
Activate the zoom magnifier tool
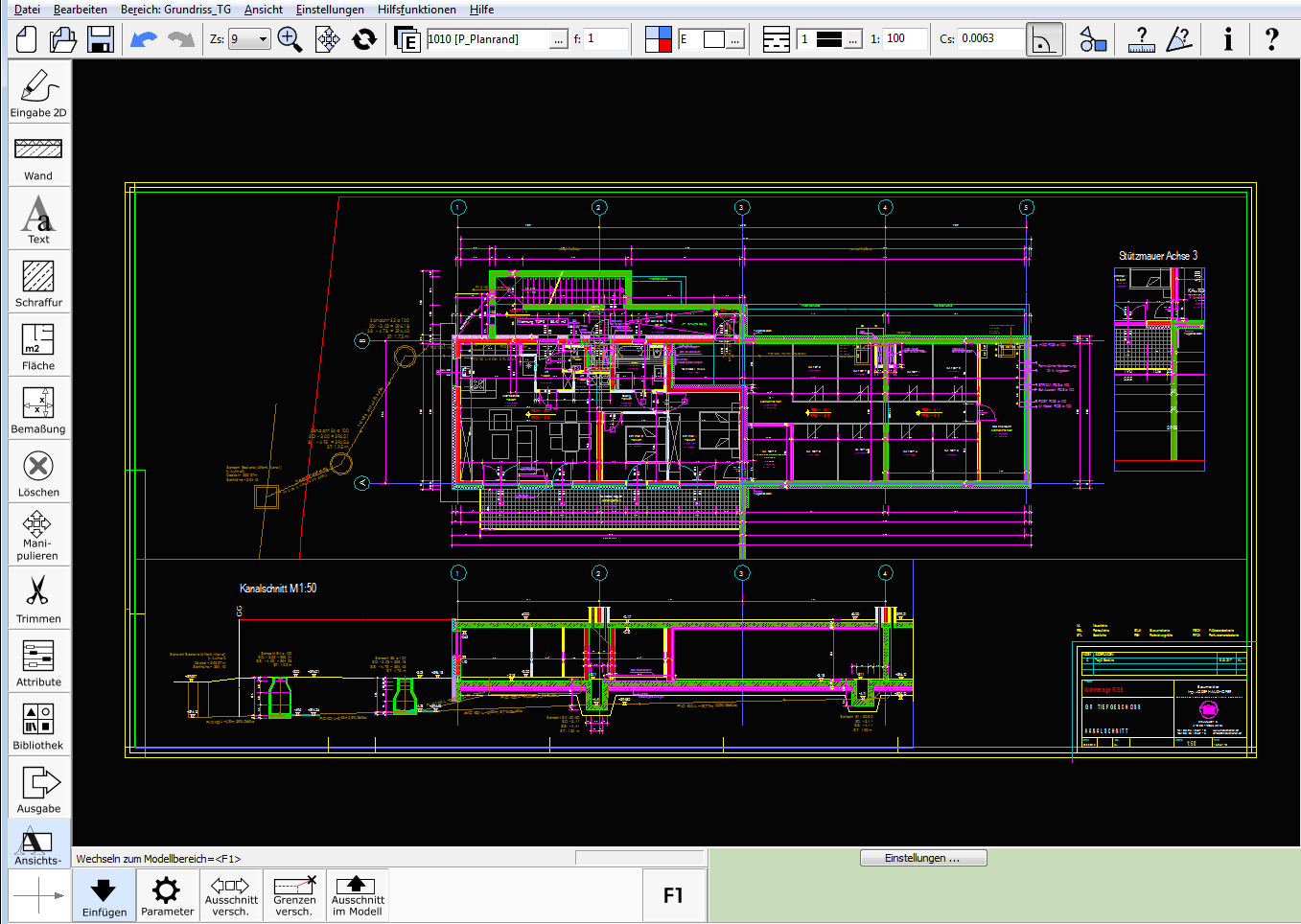[x=290, y=39]
